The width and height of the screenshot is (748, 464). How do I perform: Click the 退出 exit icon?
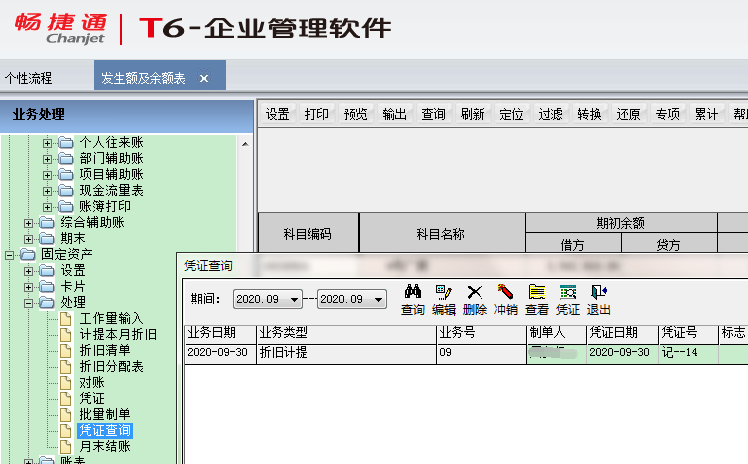tap(599, 291)
